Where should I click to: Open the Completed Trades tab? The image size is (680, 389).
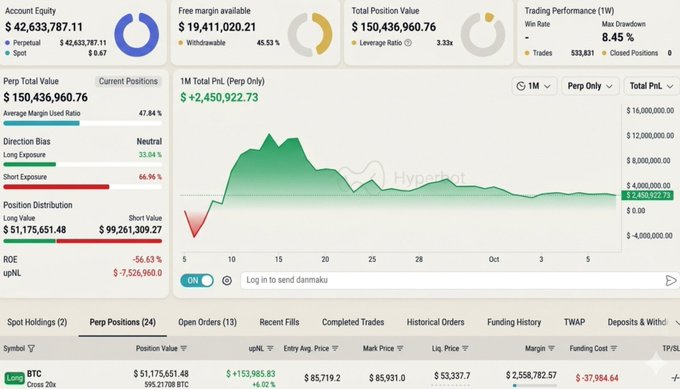click(353, 322)
